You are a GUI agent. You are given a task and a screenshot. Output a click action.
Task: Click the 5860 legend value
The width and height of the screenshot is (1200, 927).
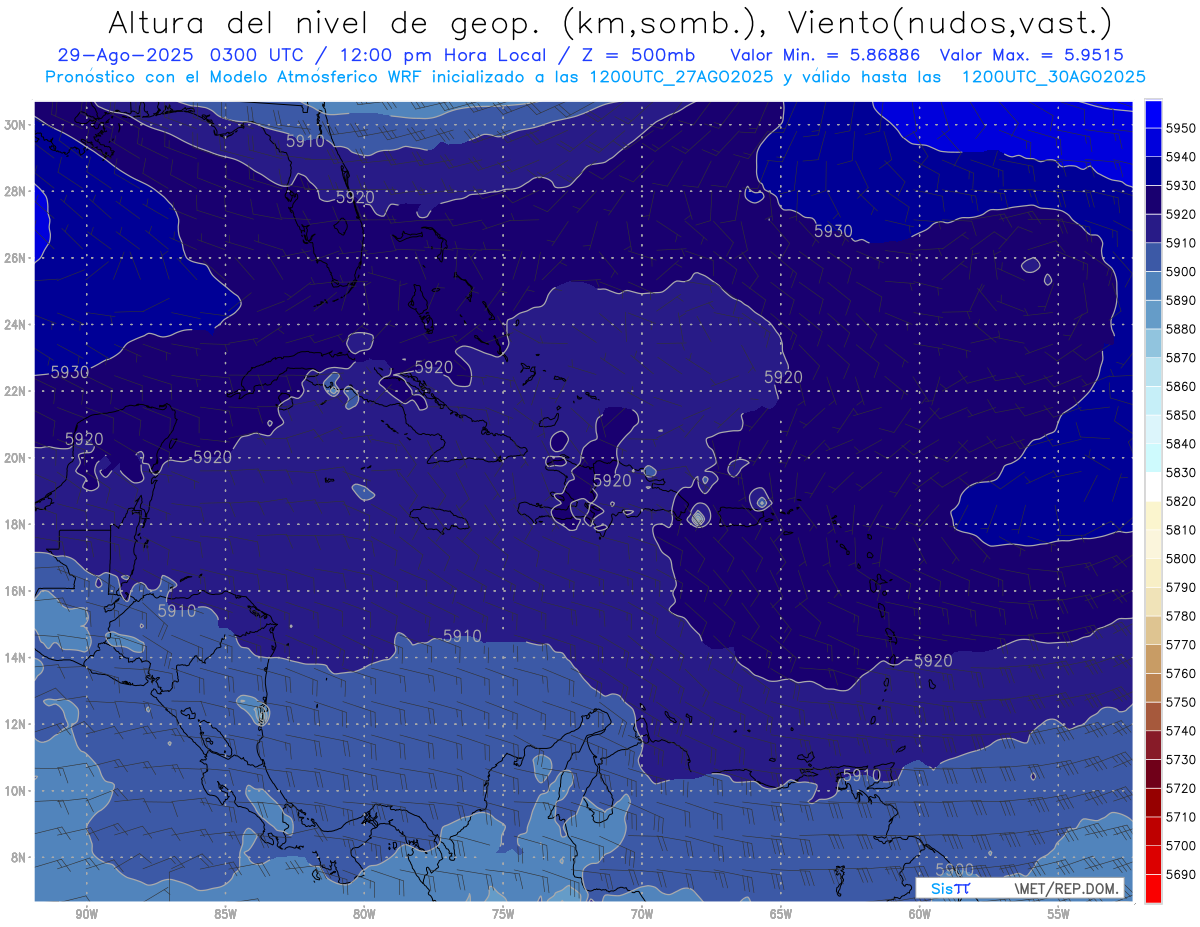pos(1181,386)
